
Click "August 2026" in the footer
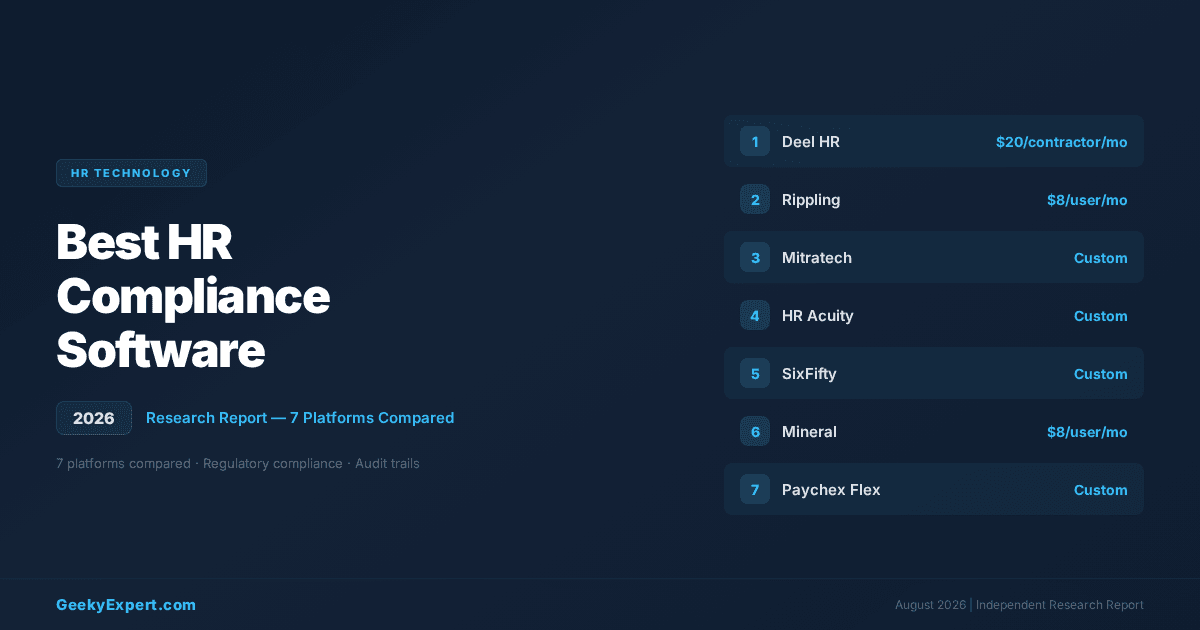coord(931,605)
